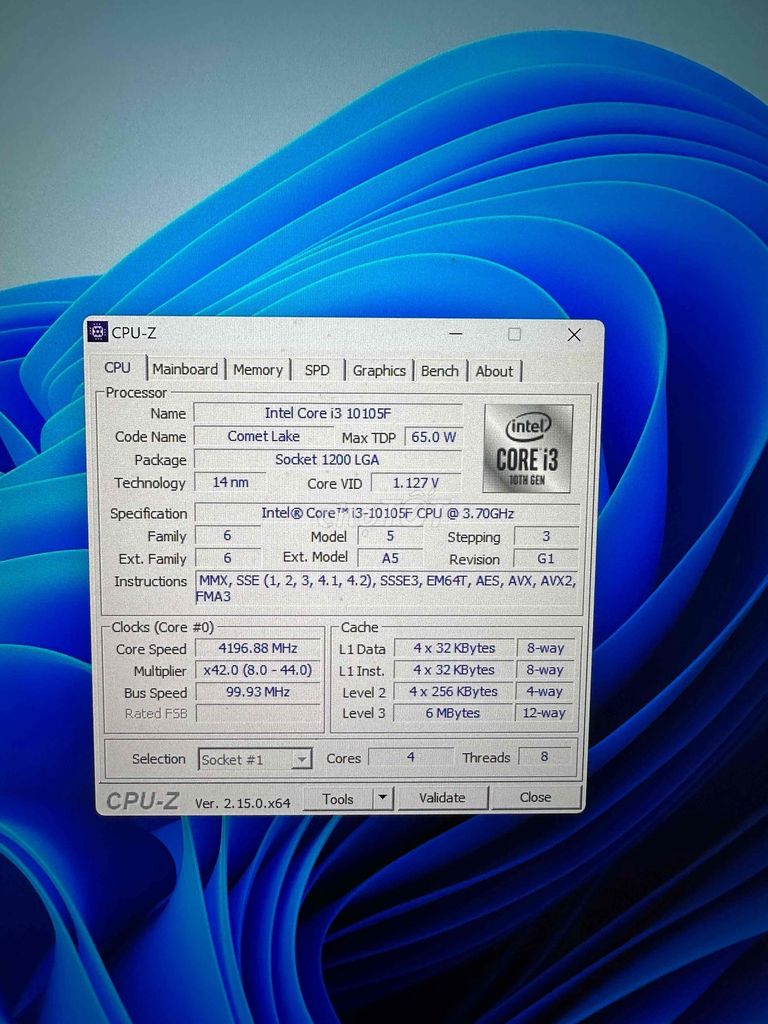Click the L1 Inst. 8-way associativity cell

click(545, 670)
